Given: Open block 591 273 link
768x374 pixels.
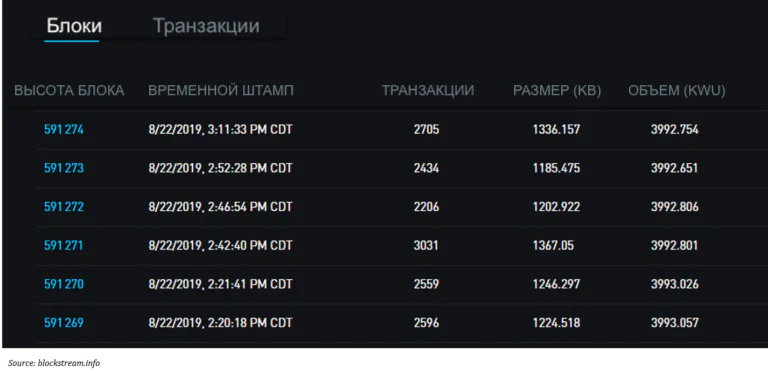Looking at the screenshot, I should pos(64,168).
